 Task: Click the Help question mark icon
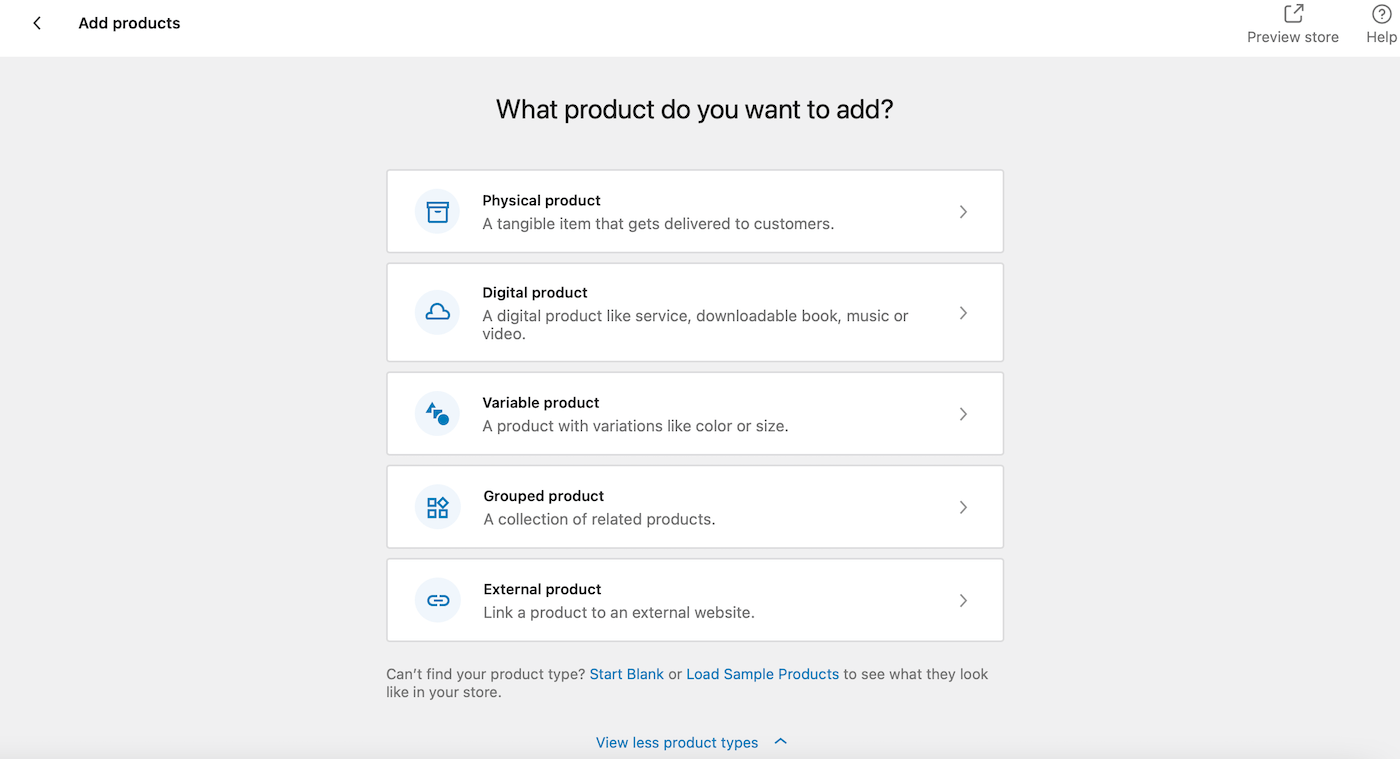tap(1382, 14)
